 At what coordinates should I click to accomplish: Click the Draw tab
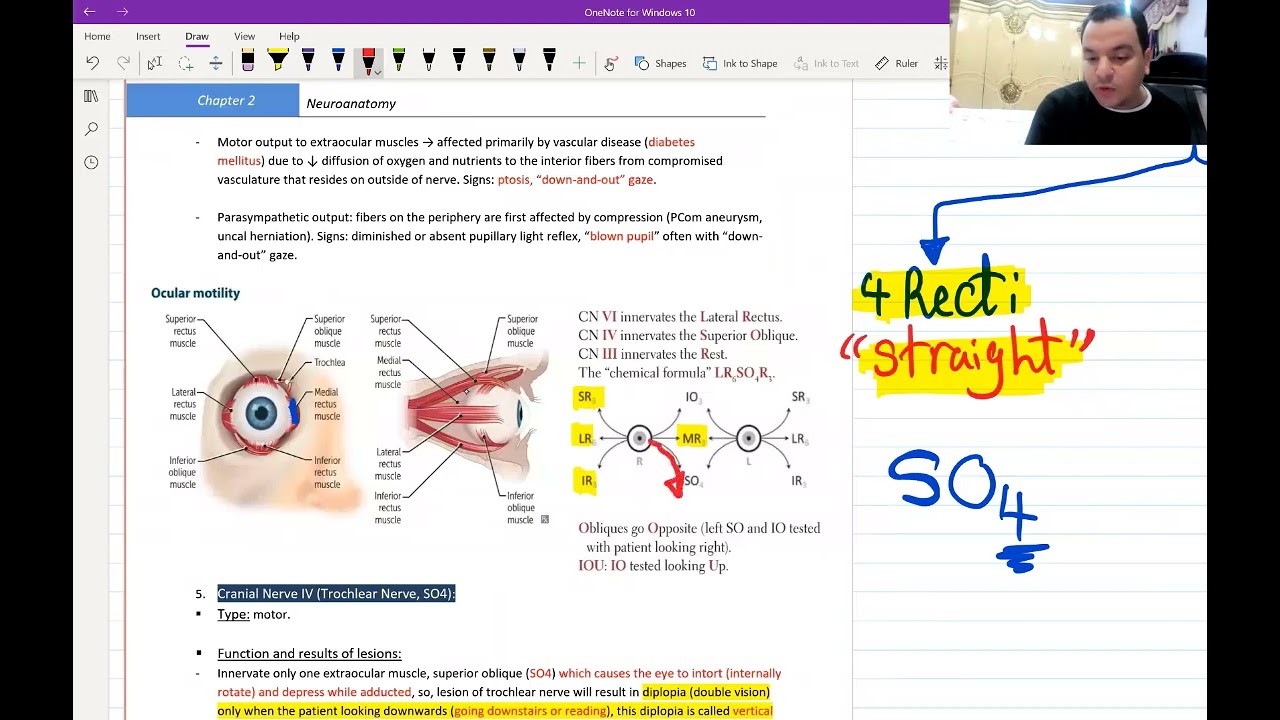click(197, 36)
